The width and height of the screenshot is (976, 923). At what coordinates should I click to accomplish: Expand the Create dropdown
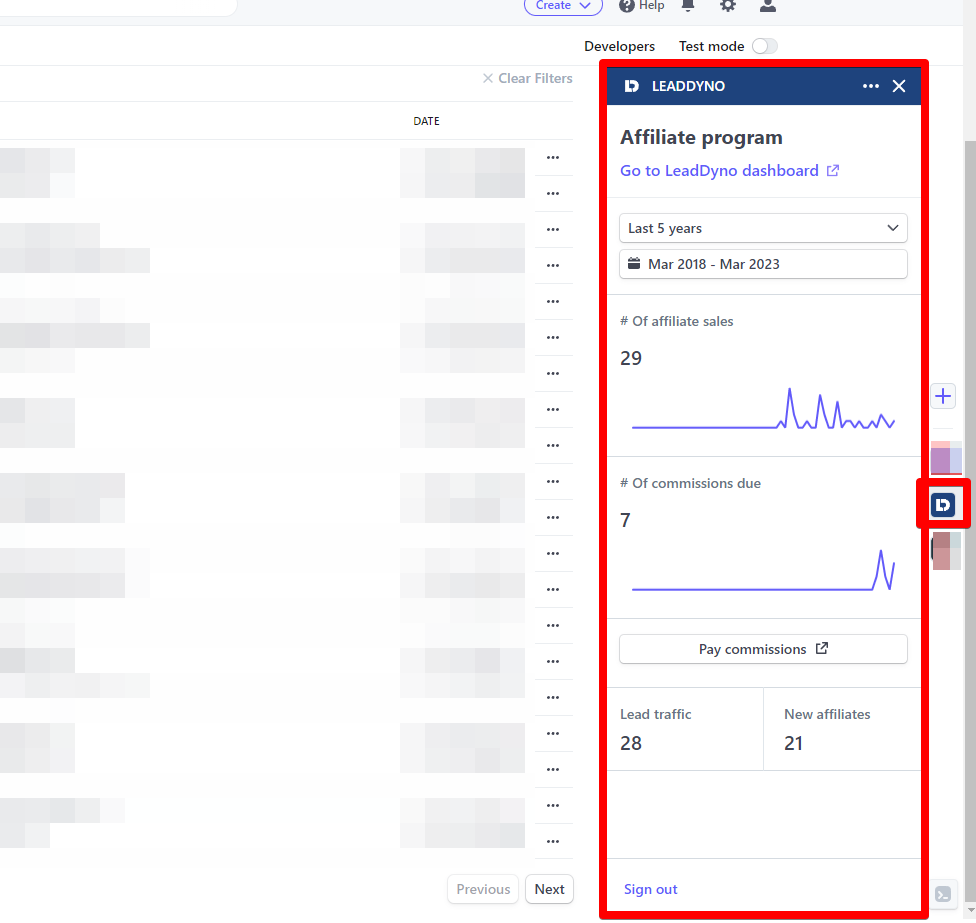(563, 6)
